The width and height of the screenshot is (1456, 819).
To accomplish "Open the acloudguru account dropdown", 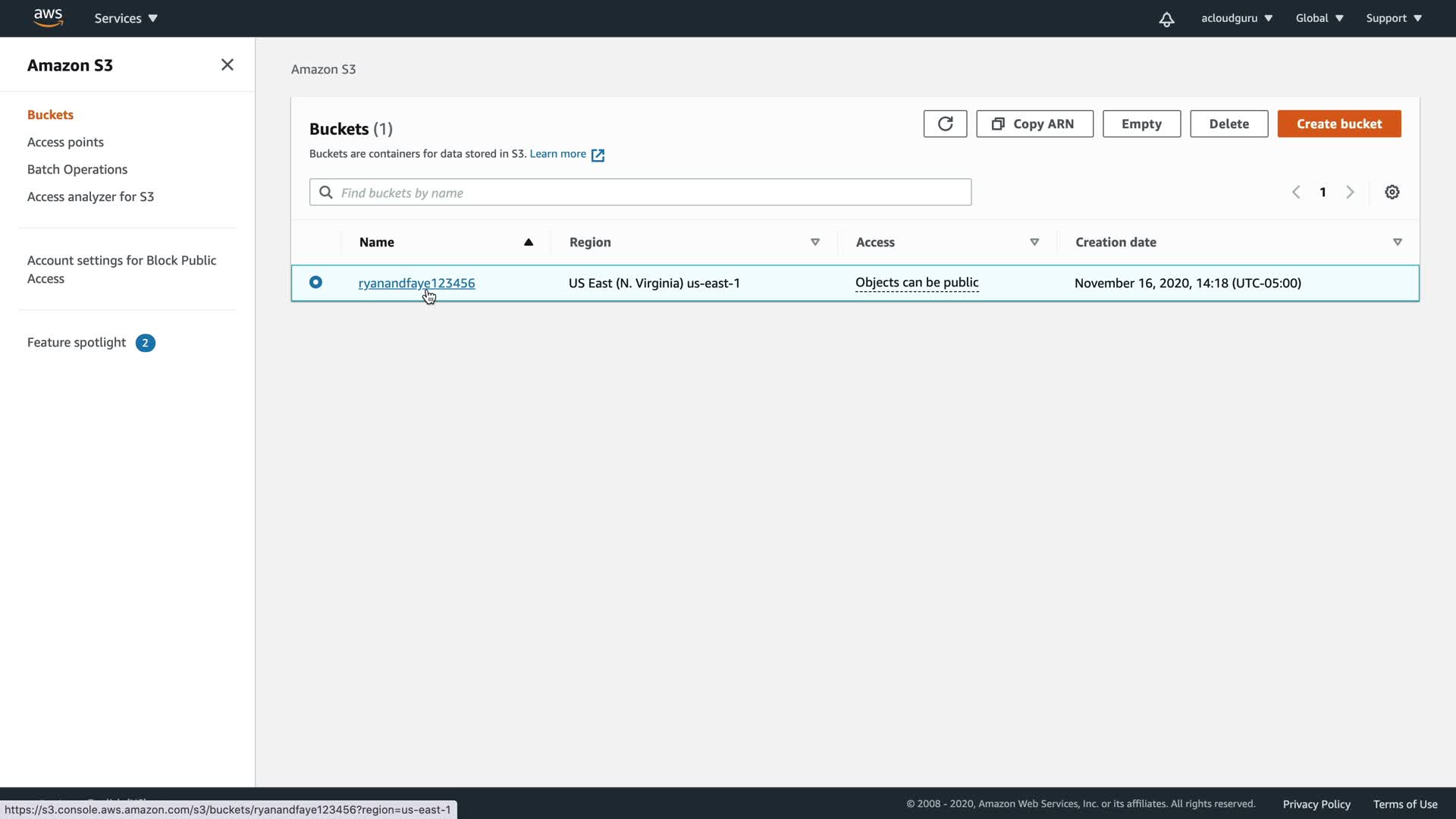I will click(1236, 18).
